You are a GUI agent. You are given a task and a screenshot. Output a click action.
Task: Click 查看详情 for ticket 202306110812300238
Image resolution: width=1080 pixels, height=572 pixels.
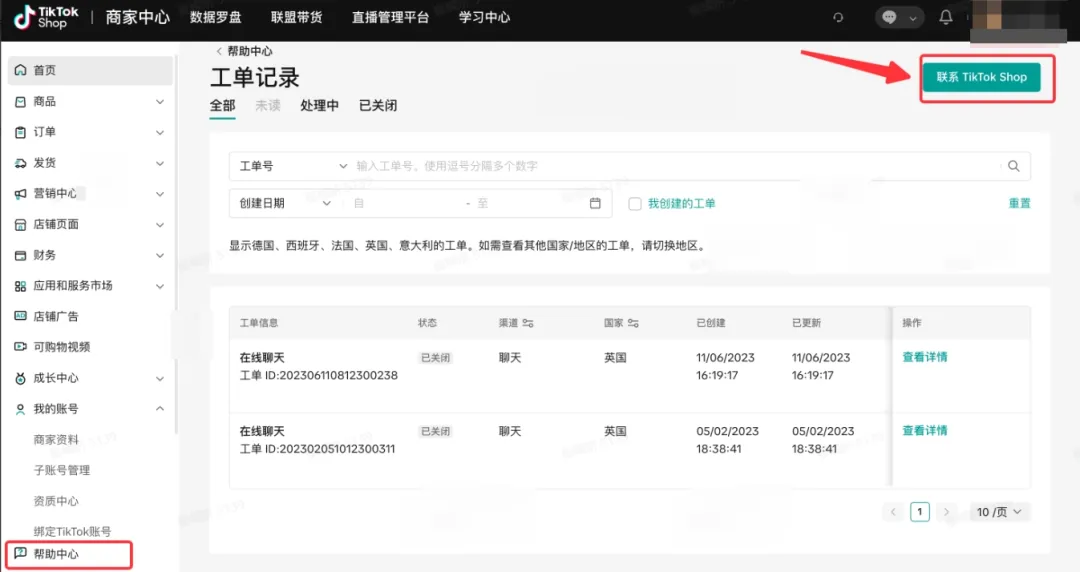click(x=924, y=357)
